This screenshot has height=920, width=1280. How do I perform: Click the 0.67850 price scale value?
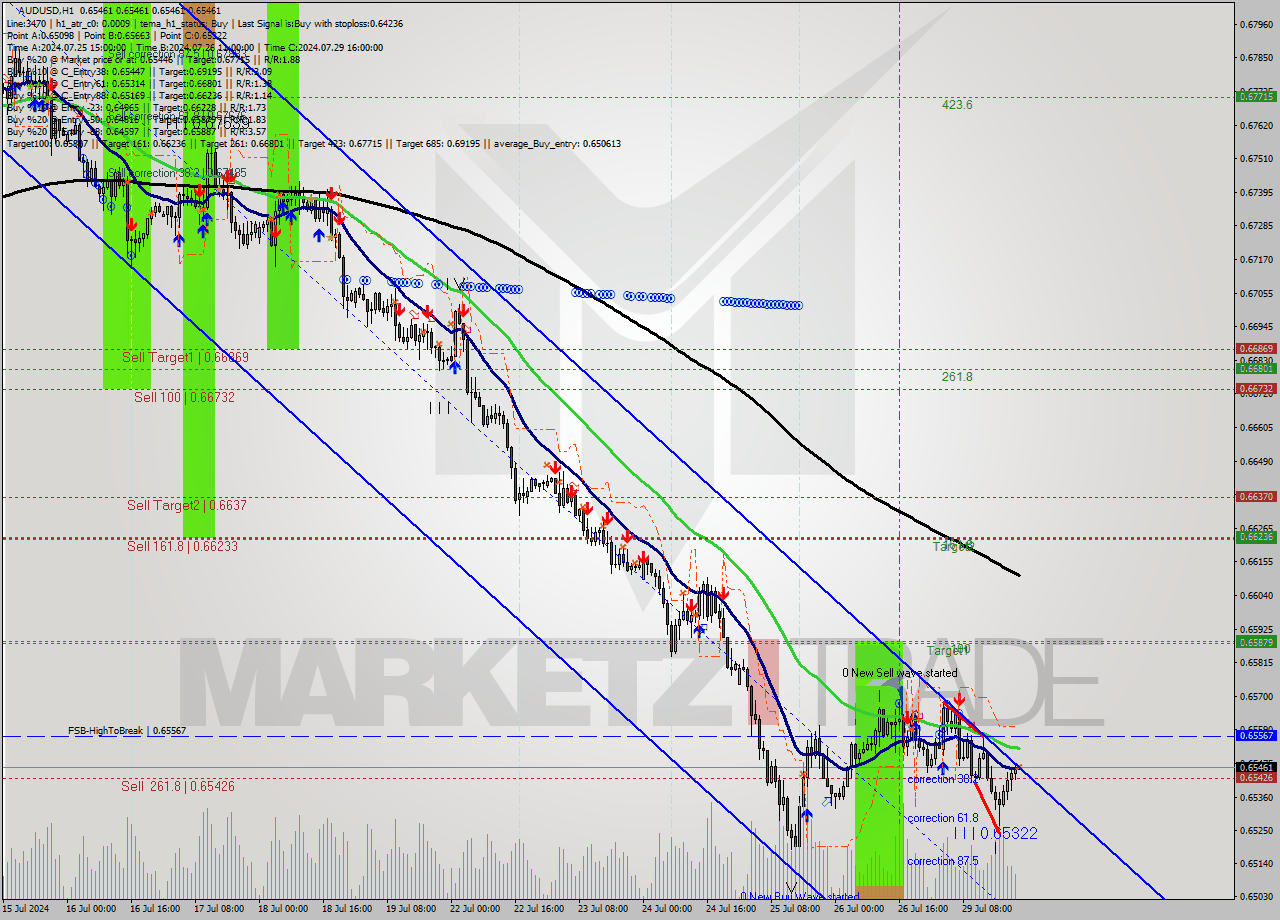point(1256,57)
